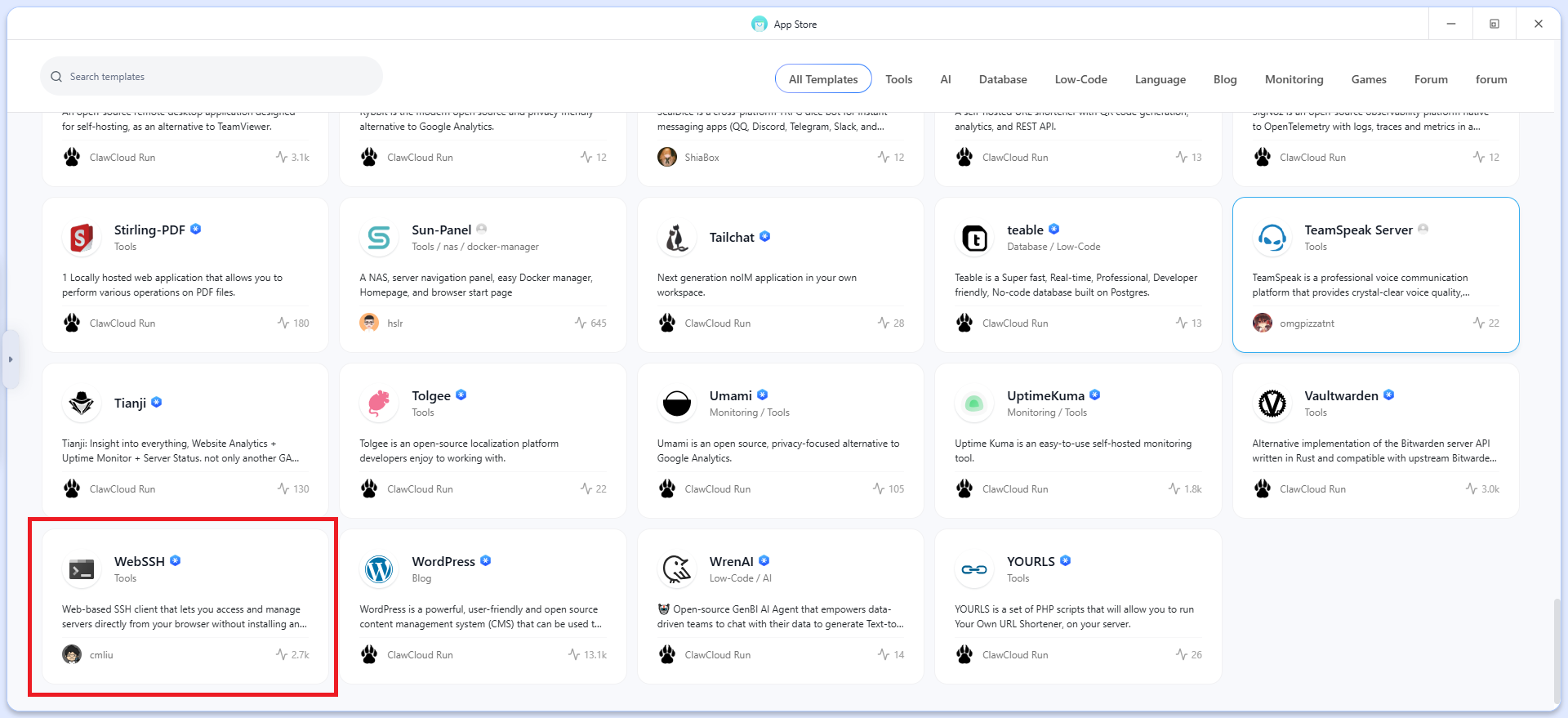The image size is (1568, 718).
Task: Click the Stirling-PDF app icon
Action: pos(82,239)
